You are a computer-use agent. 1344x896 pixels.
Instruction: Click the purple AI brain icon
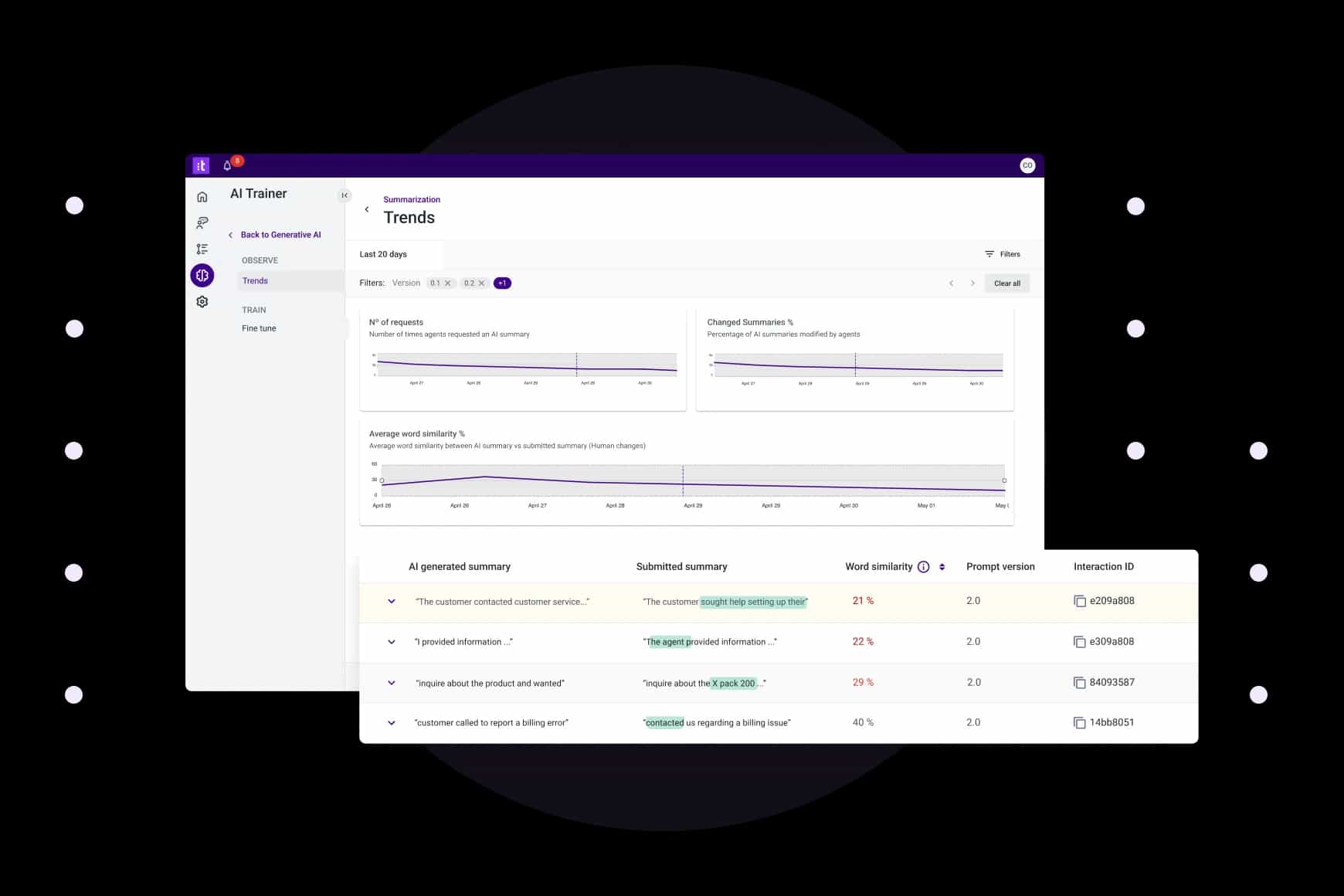point(202,275)
